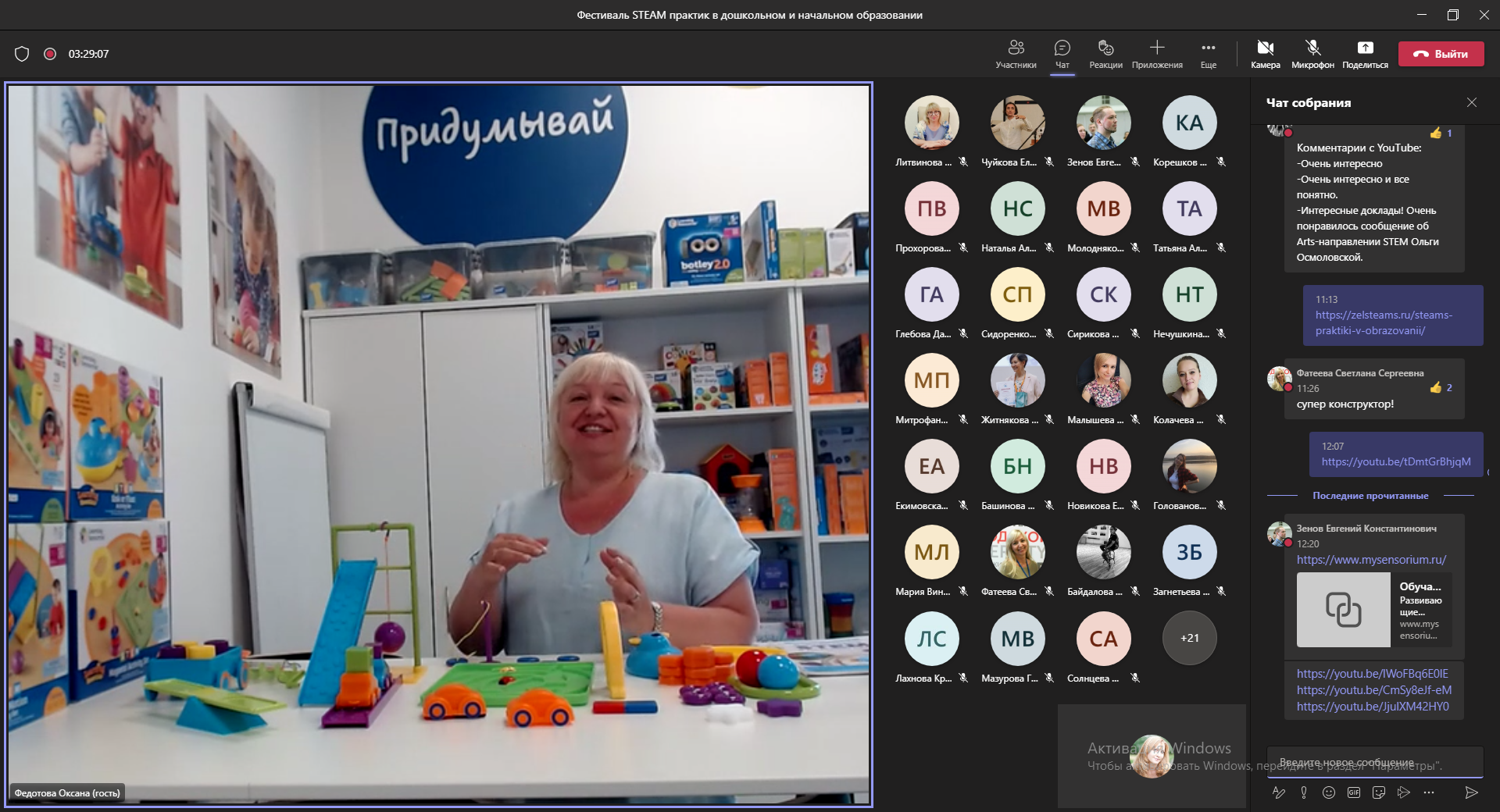
Task: Open the zelsteams.ru link in chat
Action: [1384, 322]
